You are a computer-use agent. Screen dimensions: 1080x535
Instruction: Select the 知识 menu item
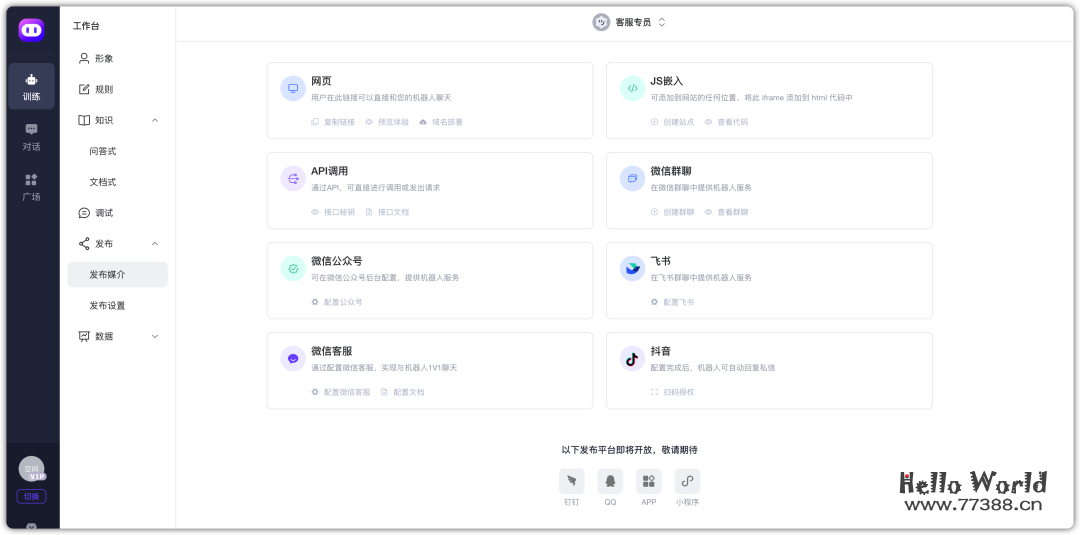[x=118, y=120]
